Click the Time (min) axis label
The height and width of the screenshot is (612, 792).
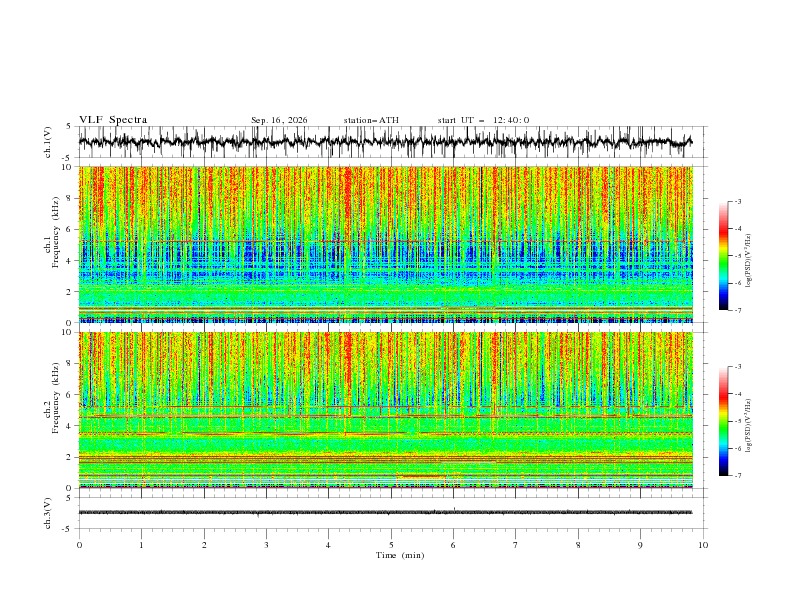[x=400, y=555]
